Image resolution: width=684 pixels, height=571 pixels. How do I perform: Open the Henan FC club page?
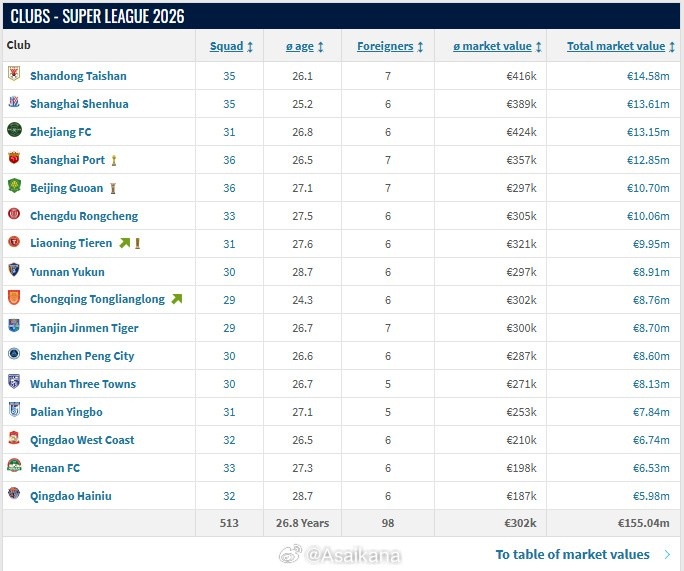tap(55, 468)
